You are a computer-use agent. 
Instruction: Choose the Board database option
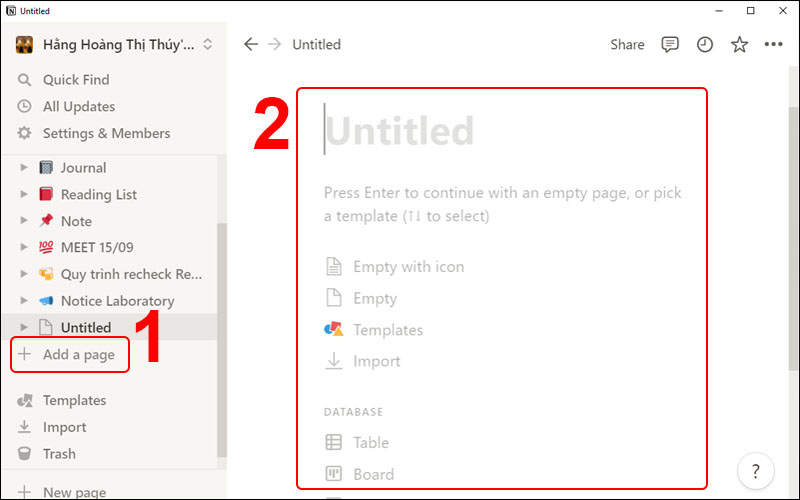(372, 474)
